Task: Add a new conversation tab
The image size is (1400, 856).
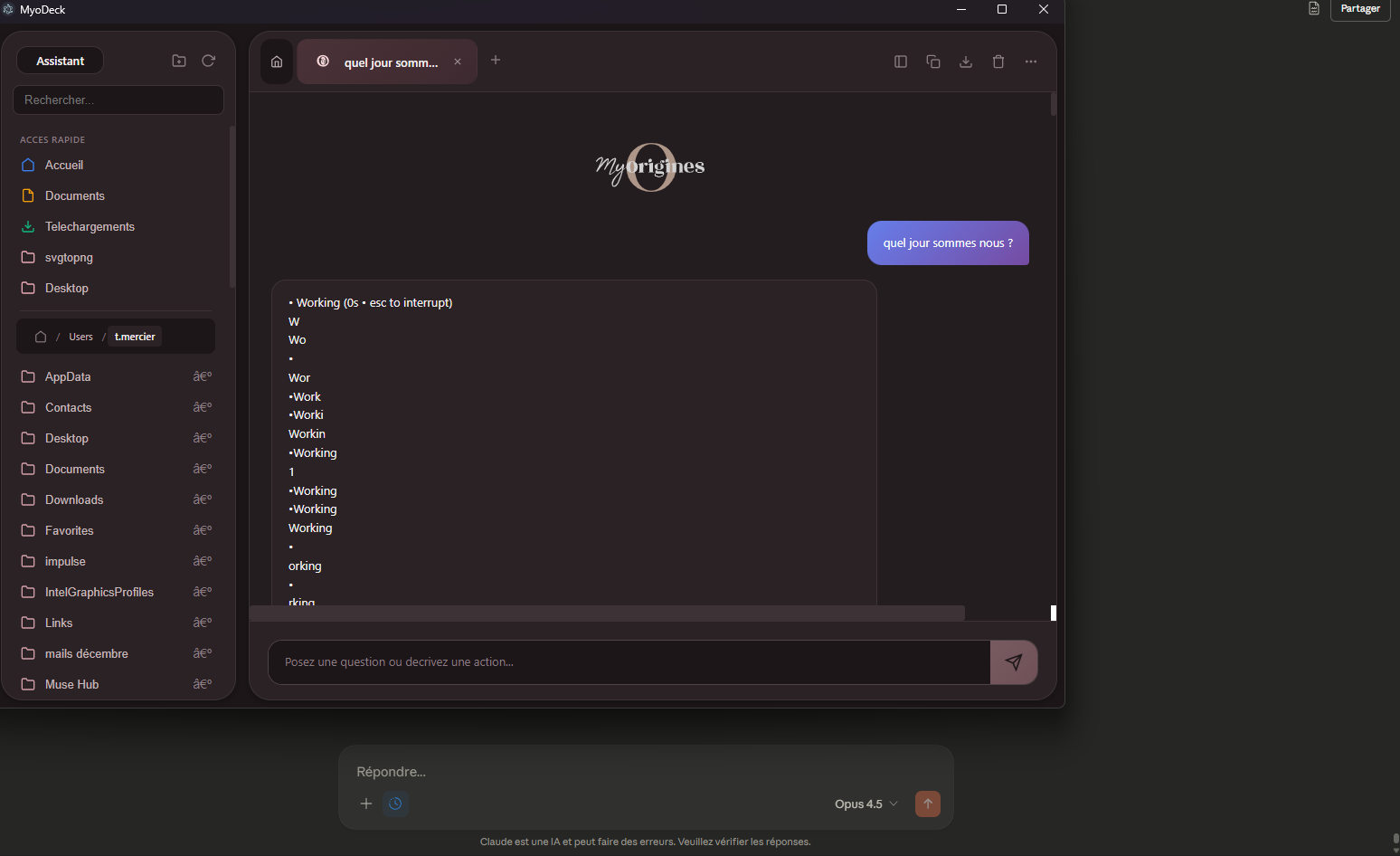Action: click(x=496, y=60)
